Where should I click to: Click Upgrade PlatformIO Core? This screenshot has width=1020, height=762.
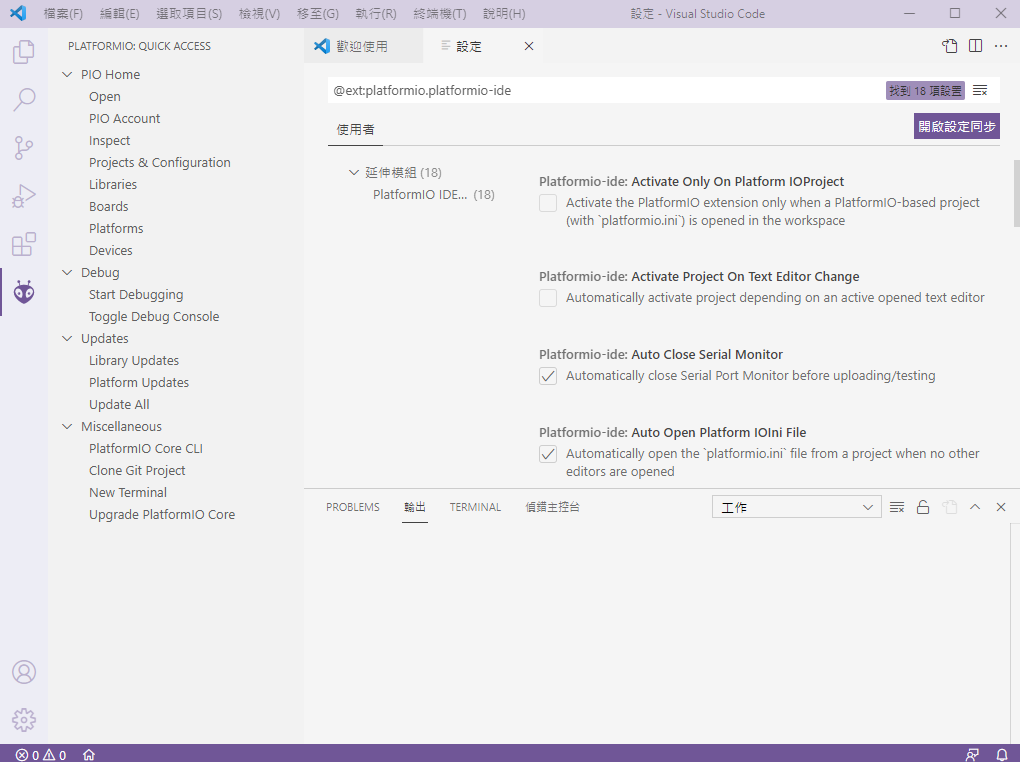click(x=162, y=515)
